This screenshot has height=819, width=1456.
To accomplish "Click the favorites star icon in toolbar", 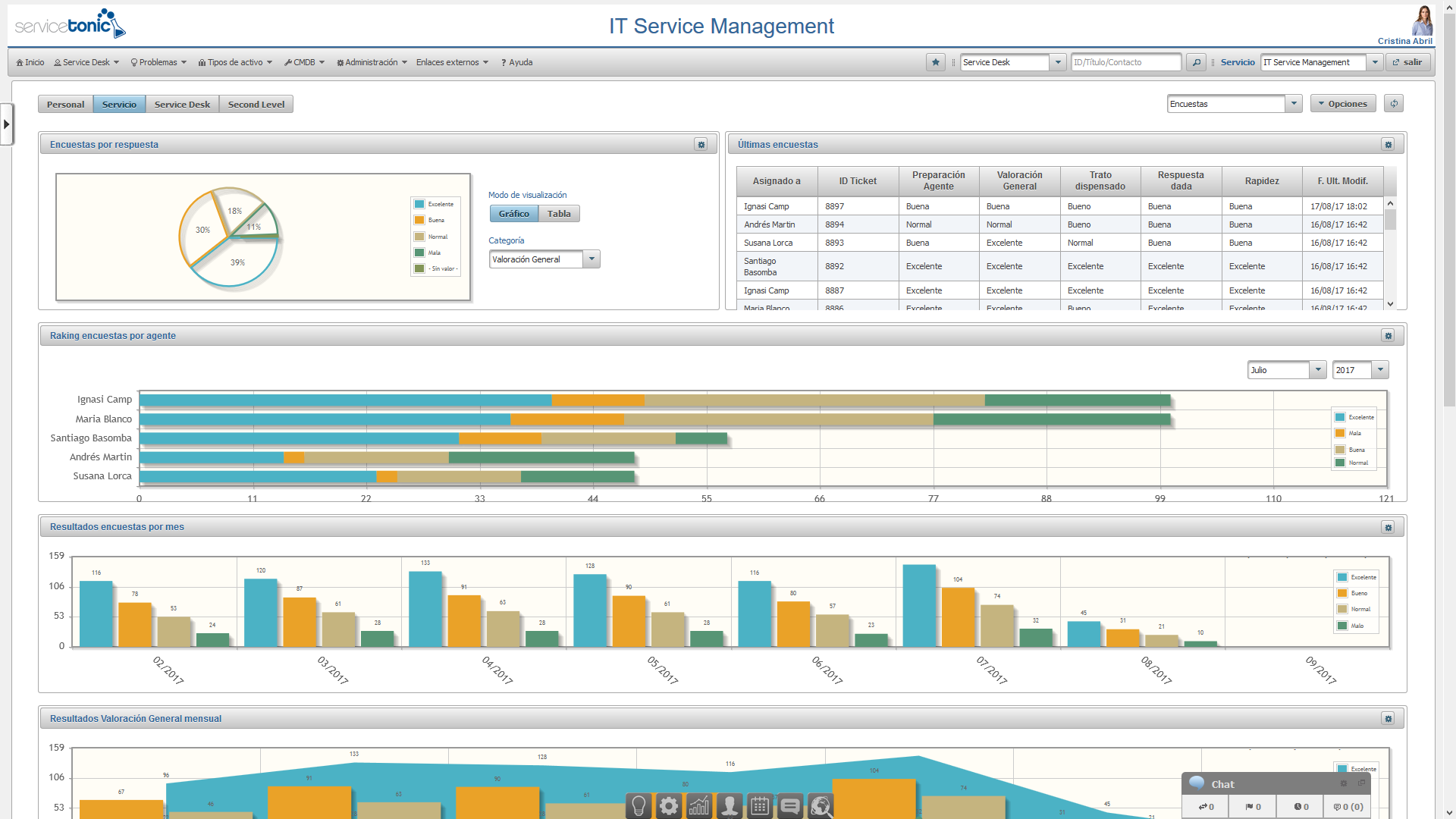I will pos(935,62).
